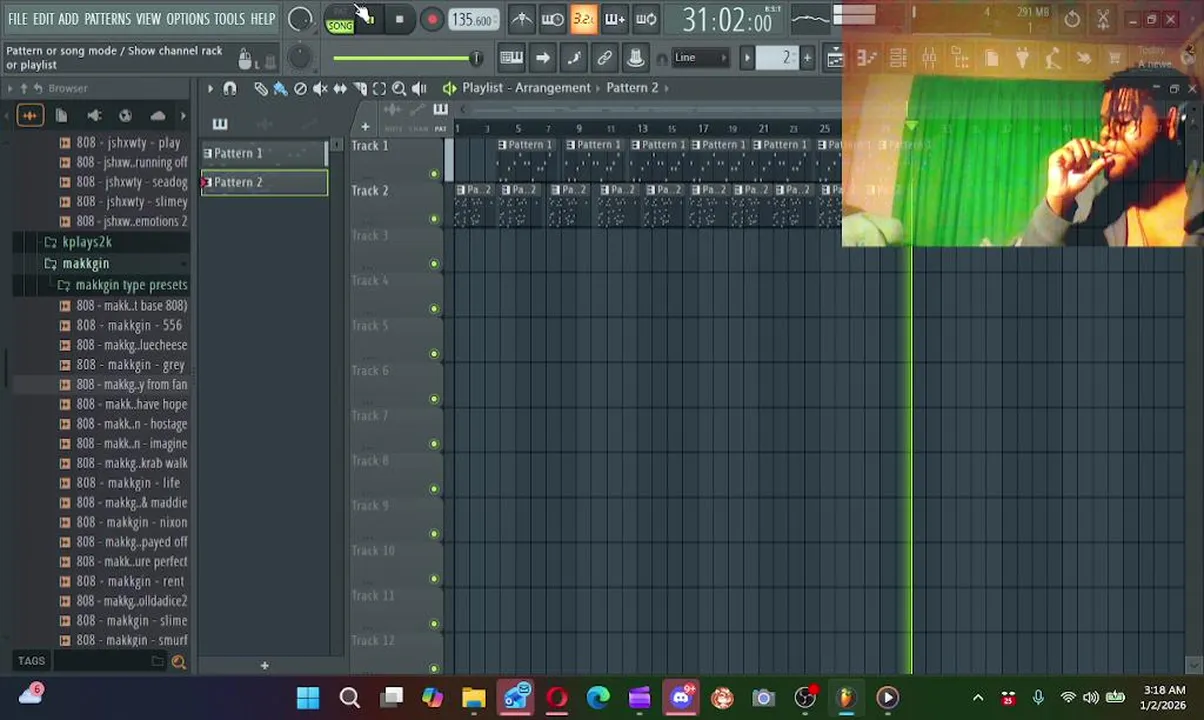The image size is (1204, 720).
Task: Open the ADD menu
Action: click(x=68, y=19)
